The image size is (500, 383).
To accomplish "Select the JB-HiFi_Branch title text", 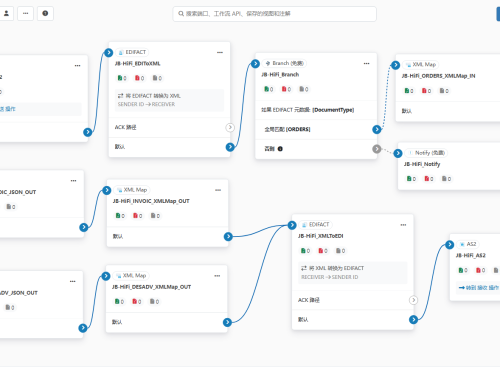I will [280, 75].
